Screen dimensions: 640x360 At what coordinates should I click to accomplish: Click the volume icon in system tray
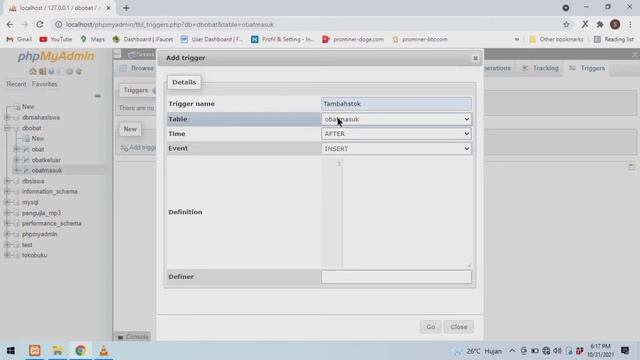557,351
